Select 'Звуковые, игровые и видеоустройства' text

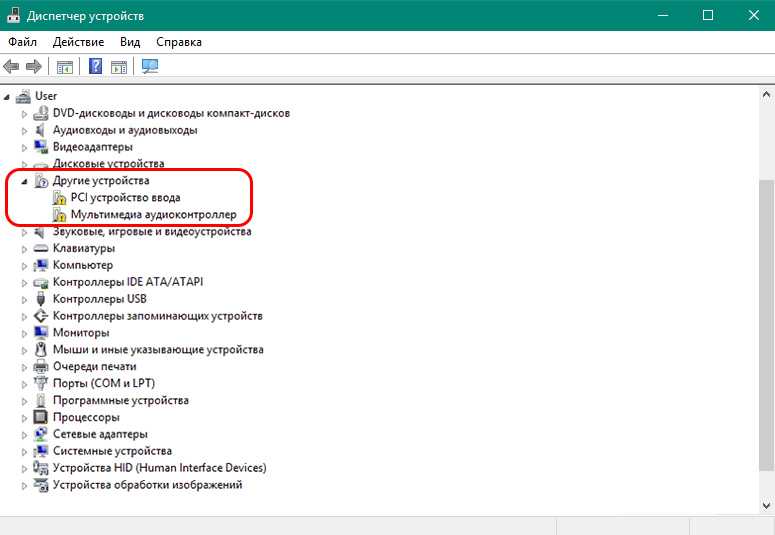(x=152, y=231)
